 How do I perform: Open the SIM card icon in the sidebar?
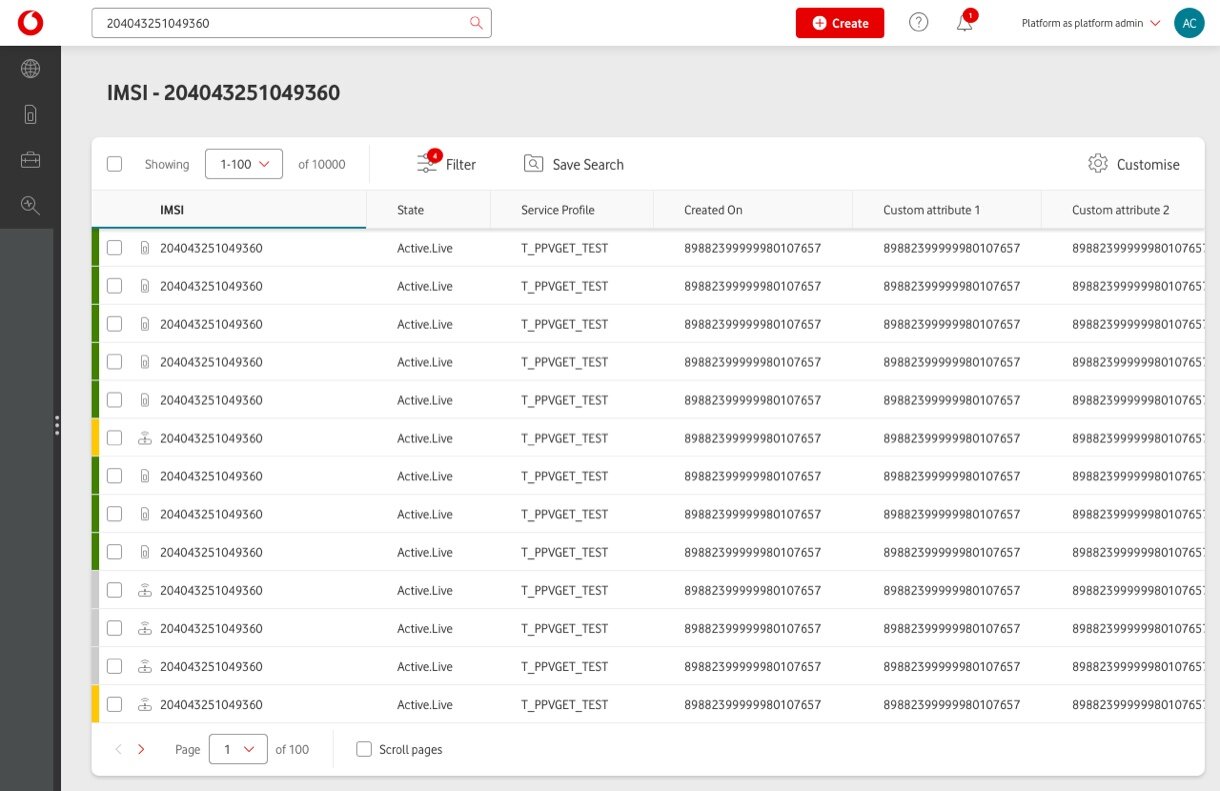coord(30,114)
